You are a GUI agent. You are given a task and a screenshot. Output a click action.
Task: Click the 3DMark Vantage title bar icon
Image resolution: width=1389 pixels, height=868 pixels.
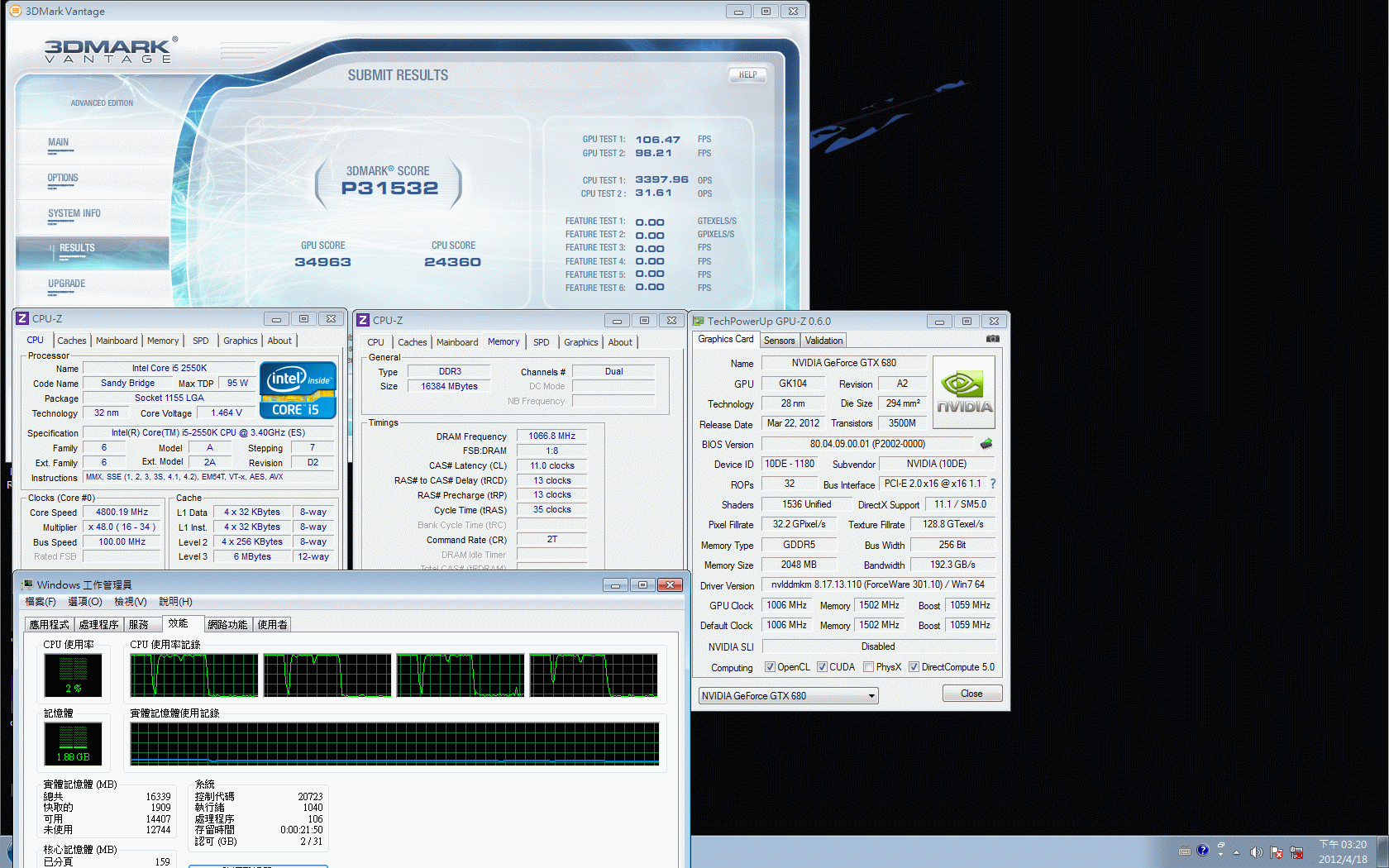click(x=15, y=11)
